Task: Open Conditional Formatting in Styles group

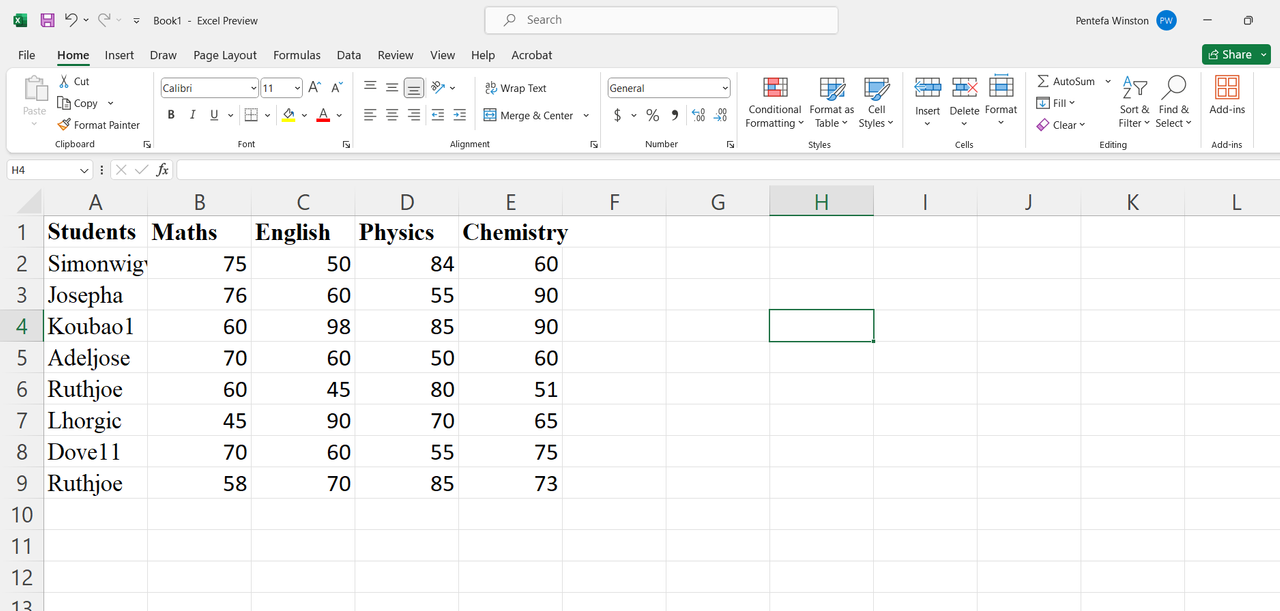Action: point(775,102)
